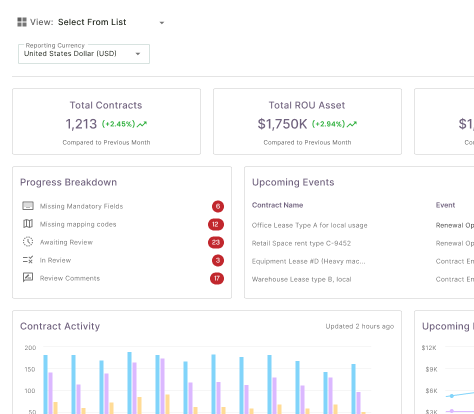Click the blue data point in the line chart
The height and width of the screenshot is (414, 474).
[x=452, y=396]
